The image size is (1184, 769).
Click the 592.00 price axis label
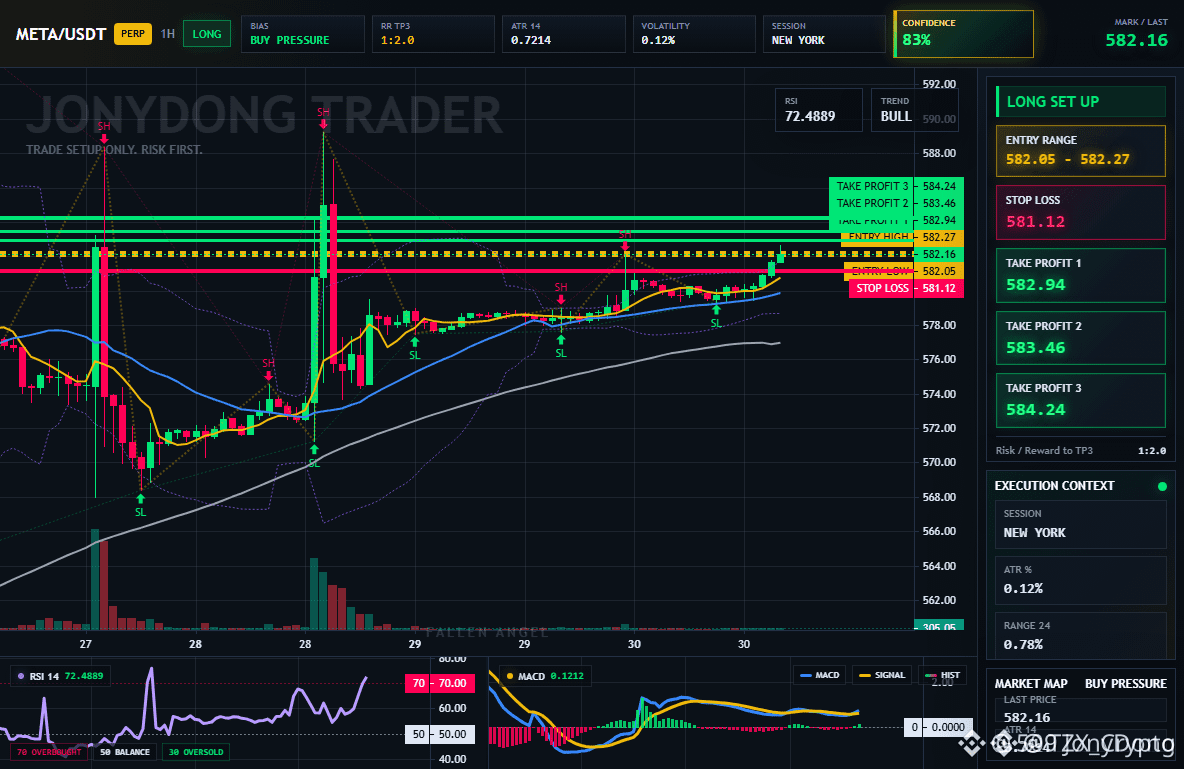coord(939,84)
